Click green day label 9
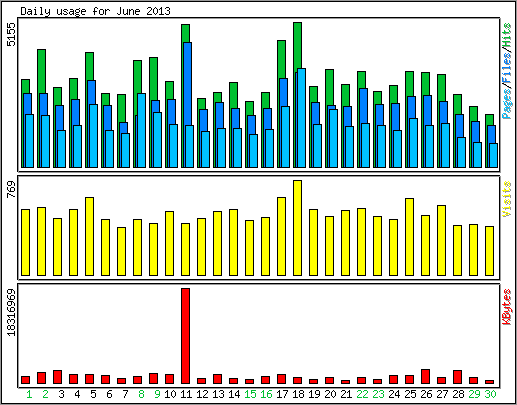Image resolution: width=517 pixels, height=405 pixels. point(157,395)
